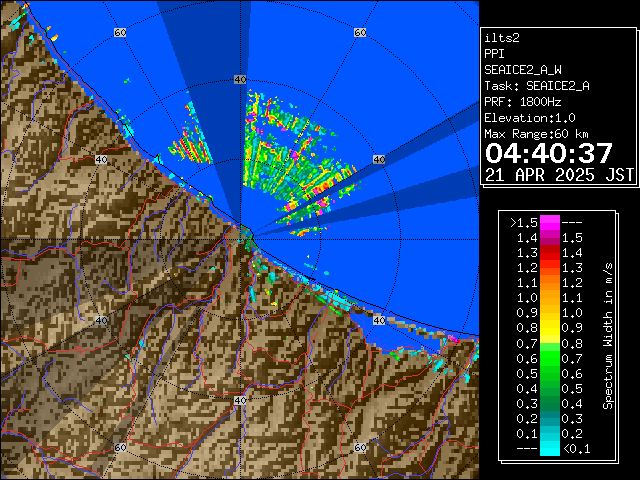Pick the cyan <0.1 legend swatch
The width and height of the screenshot is (640, 480).
pos(550,448)
